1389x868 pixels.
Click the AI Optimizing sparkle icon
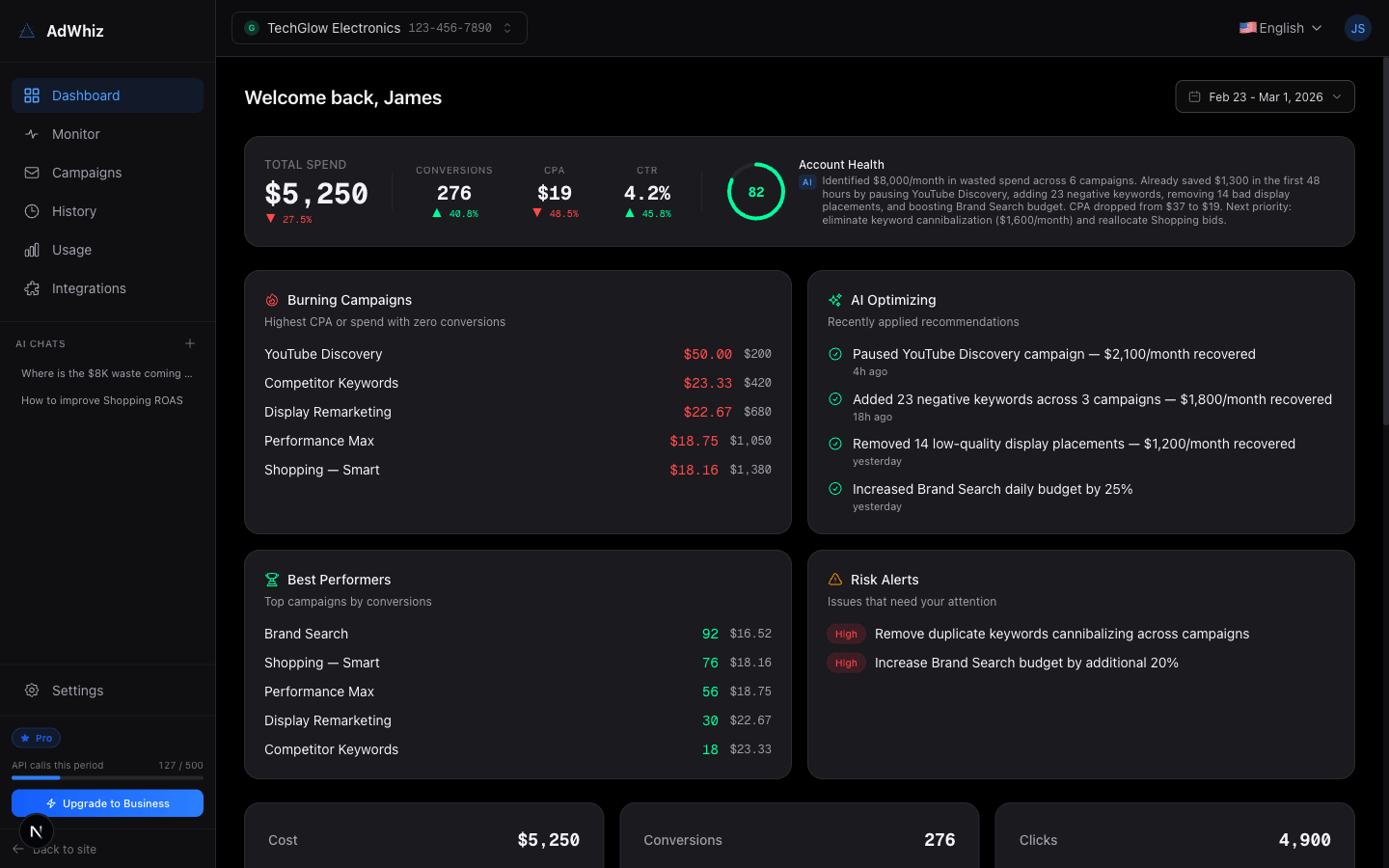tap(835, 300)
